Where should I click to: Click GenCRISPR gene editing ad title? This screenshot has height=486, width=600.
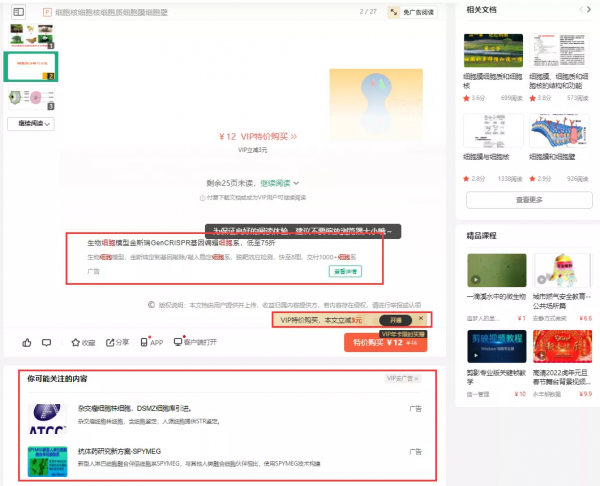pos(181,243)
